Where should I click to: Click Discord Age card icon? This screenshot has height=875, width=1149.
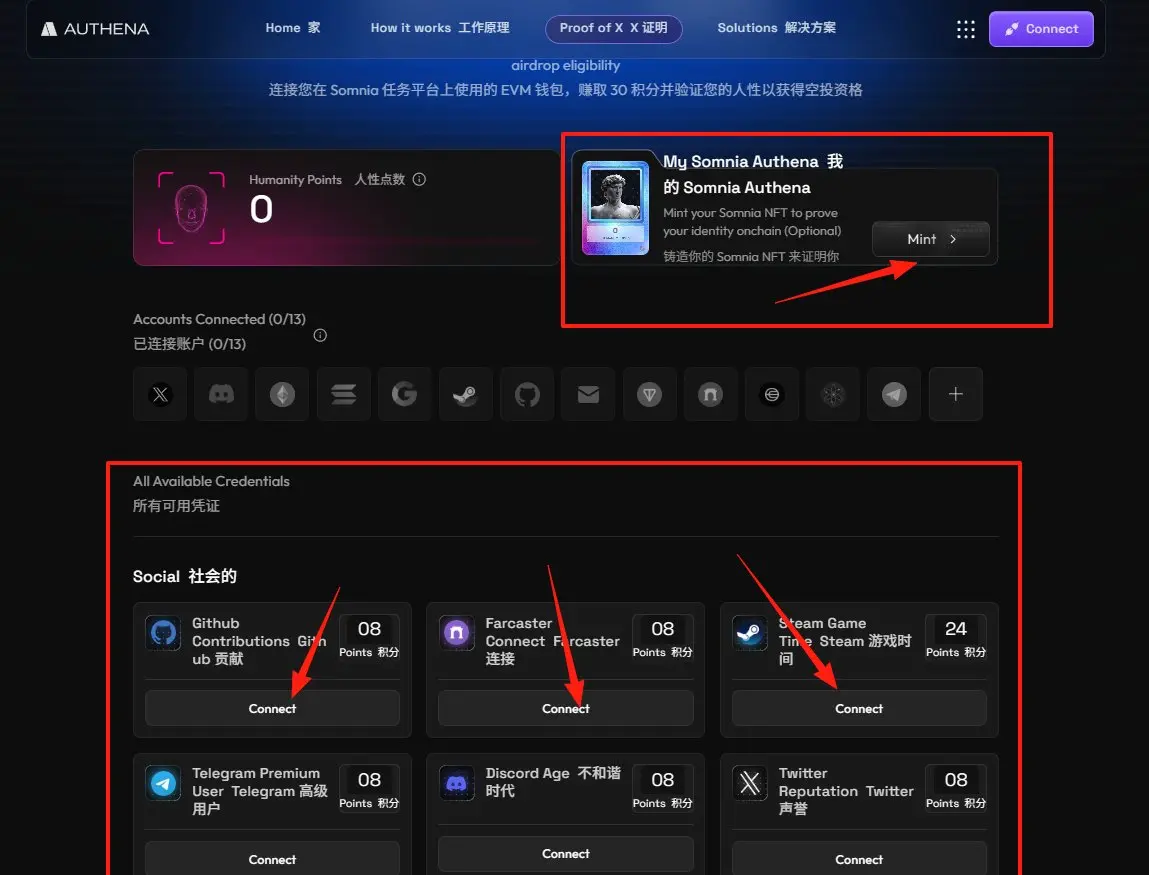click(x=457, y=783)
